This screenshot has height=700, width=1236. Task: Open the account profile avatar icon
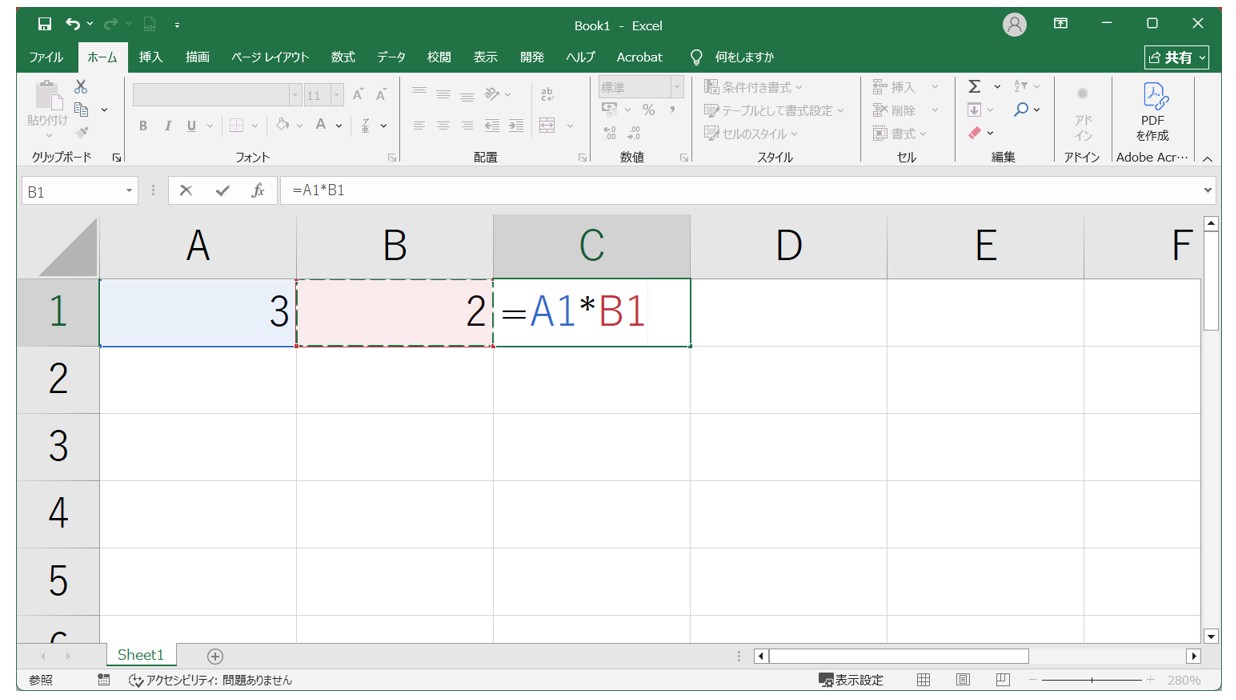1014,24
